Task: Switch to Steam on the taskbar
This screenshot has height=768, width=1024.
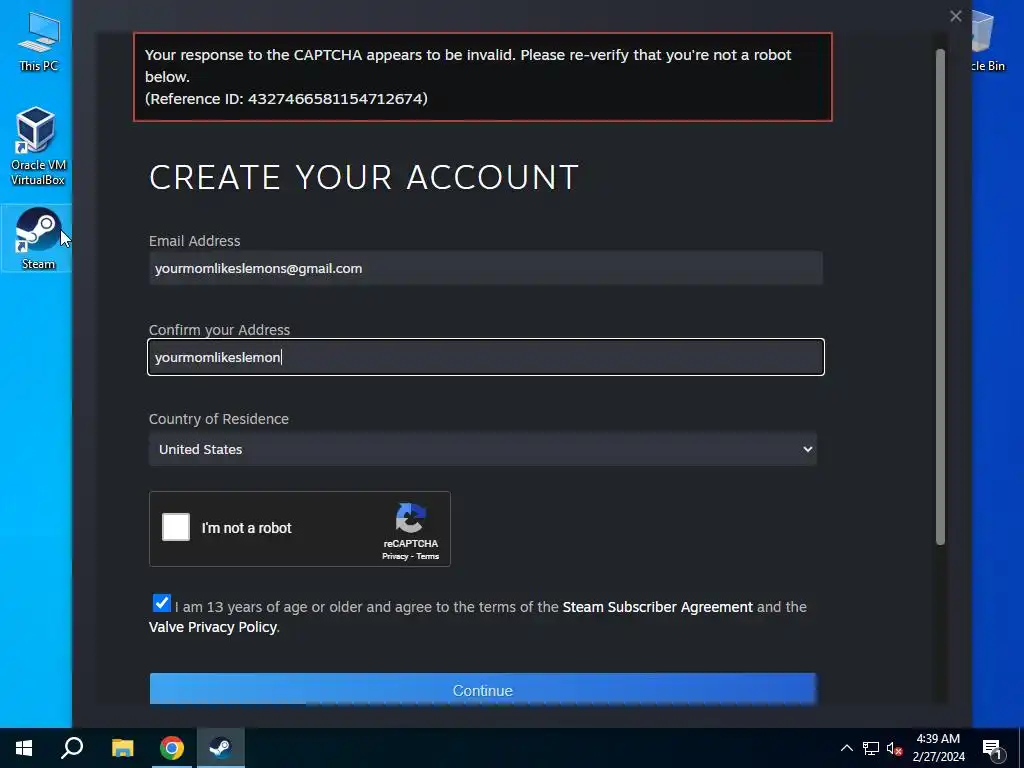Action: coord(221,748)
